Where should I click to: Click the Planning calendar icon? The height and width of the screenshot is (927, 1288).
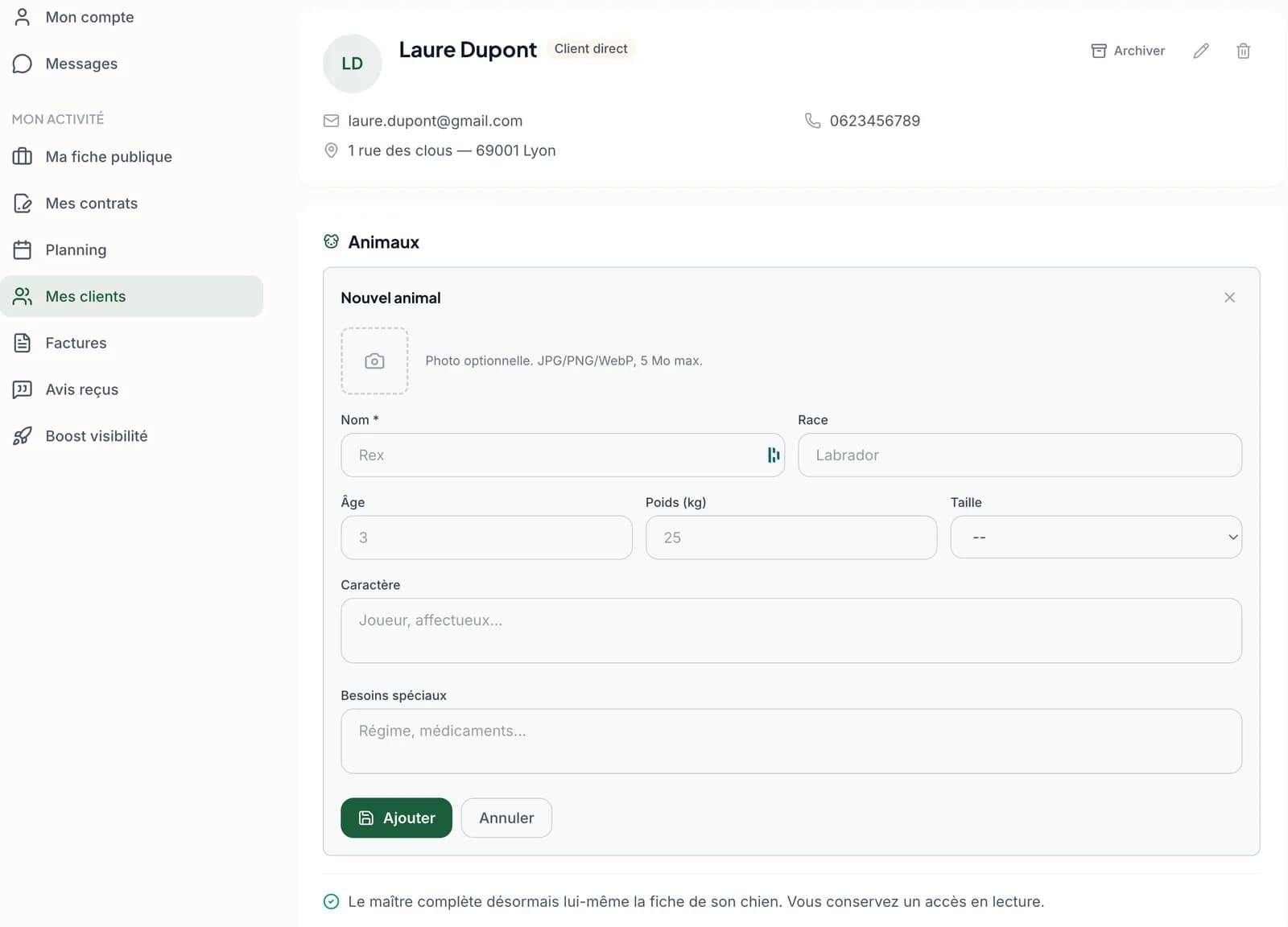pos(23,249)
